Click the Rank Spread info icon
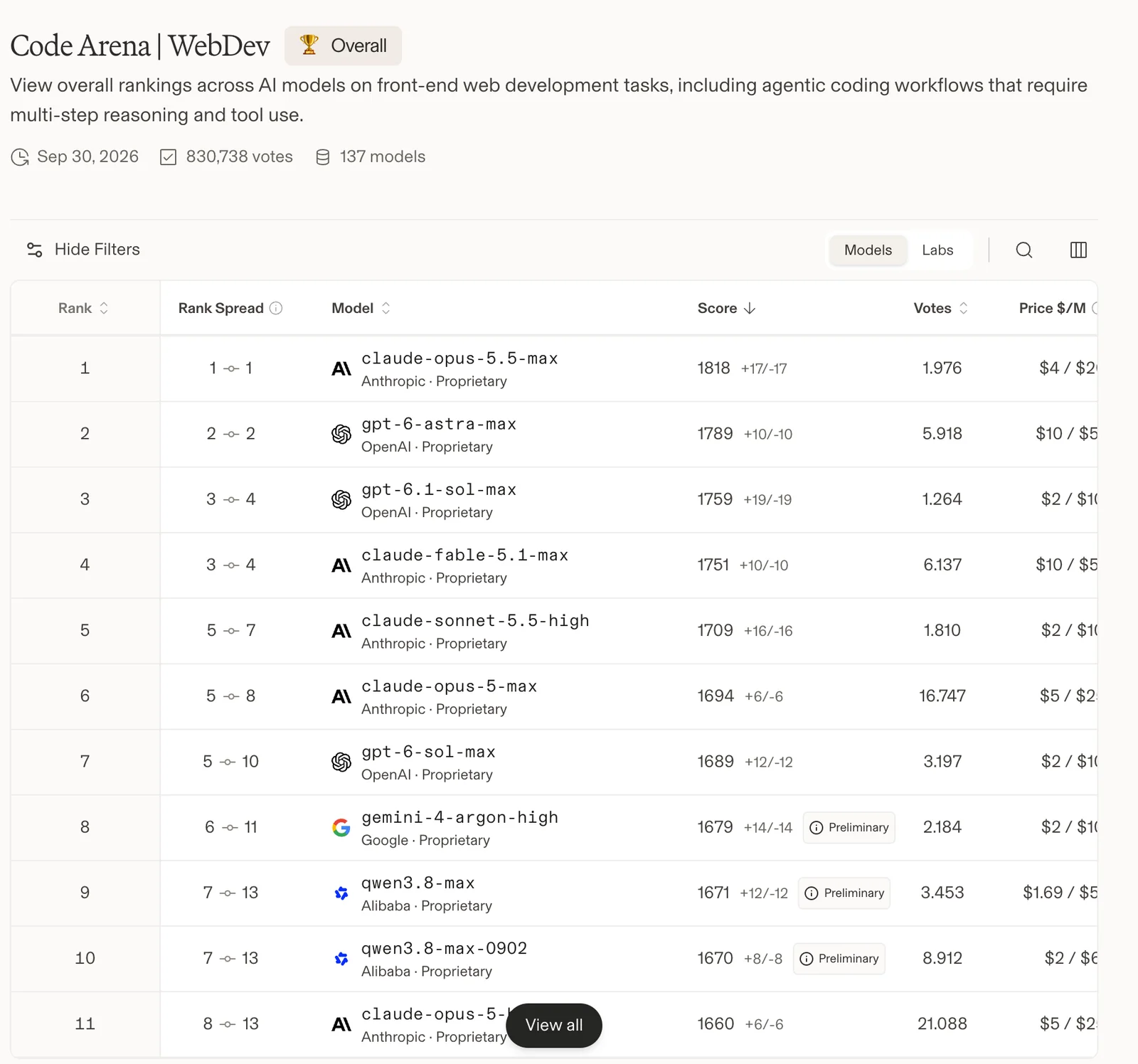1138x1064 pixels. [x=276, y=308]
